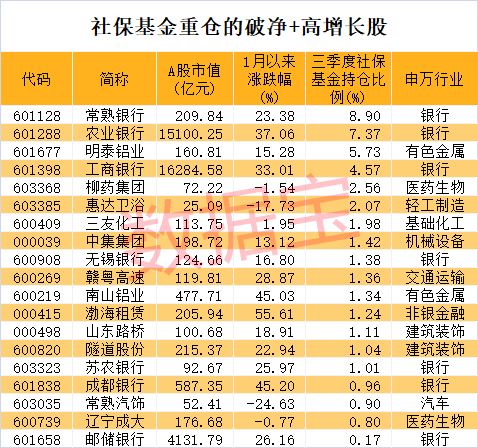478x448 pixels.
Task: Select the name 渤海租赁
Action: 115,313
